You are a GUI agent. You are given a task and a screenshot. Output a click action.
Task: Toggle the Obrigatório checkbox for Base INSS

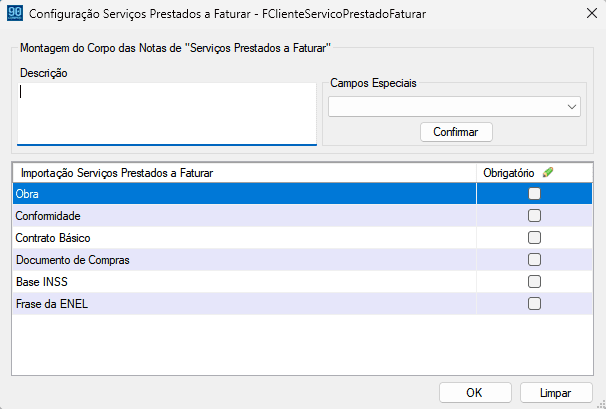click(x=534, y=281)
